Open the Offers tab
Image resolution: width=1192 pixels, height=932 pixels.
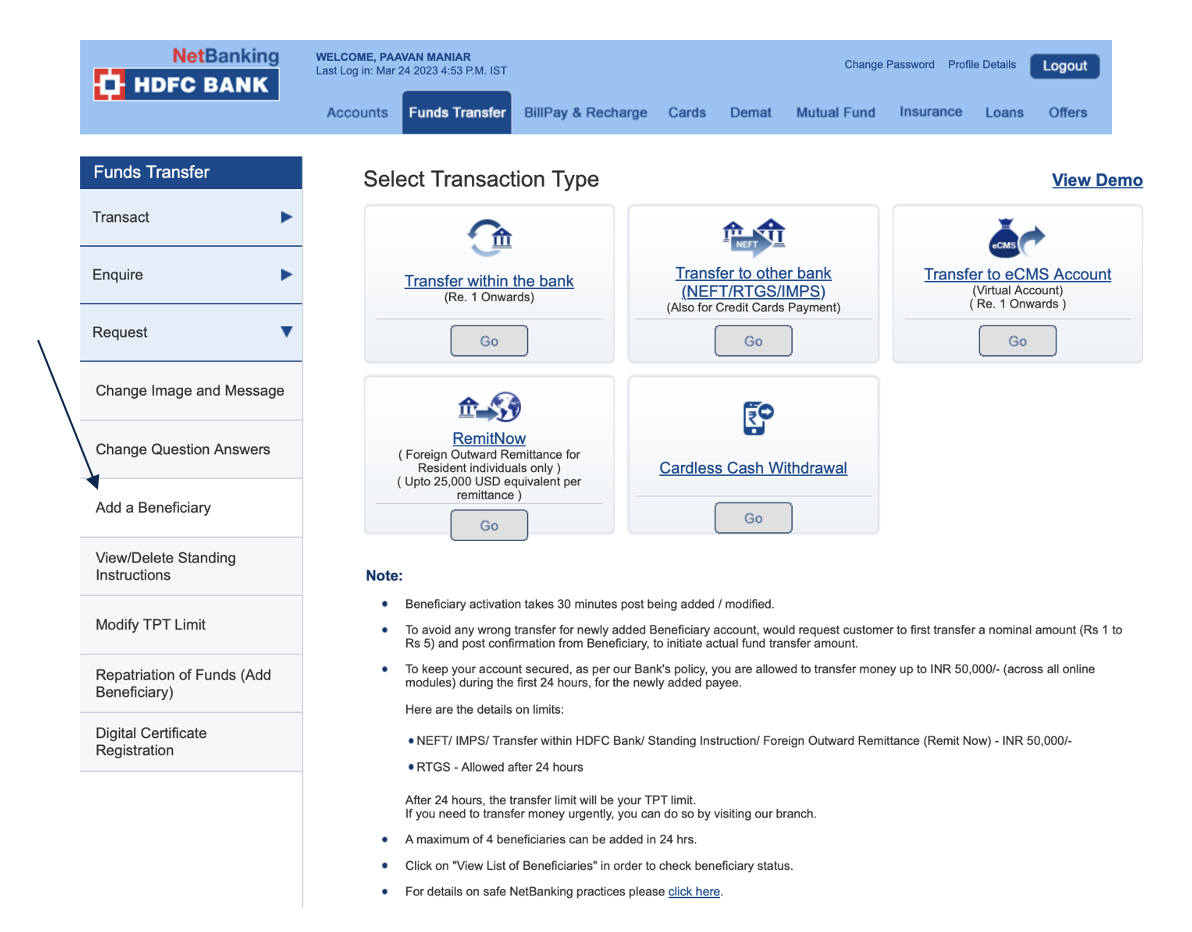pyautogui.click(x=1067, y=113)
